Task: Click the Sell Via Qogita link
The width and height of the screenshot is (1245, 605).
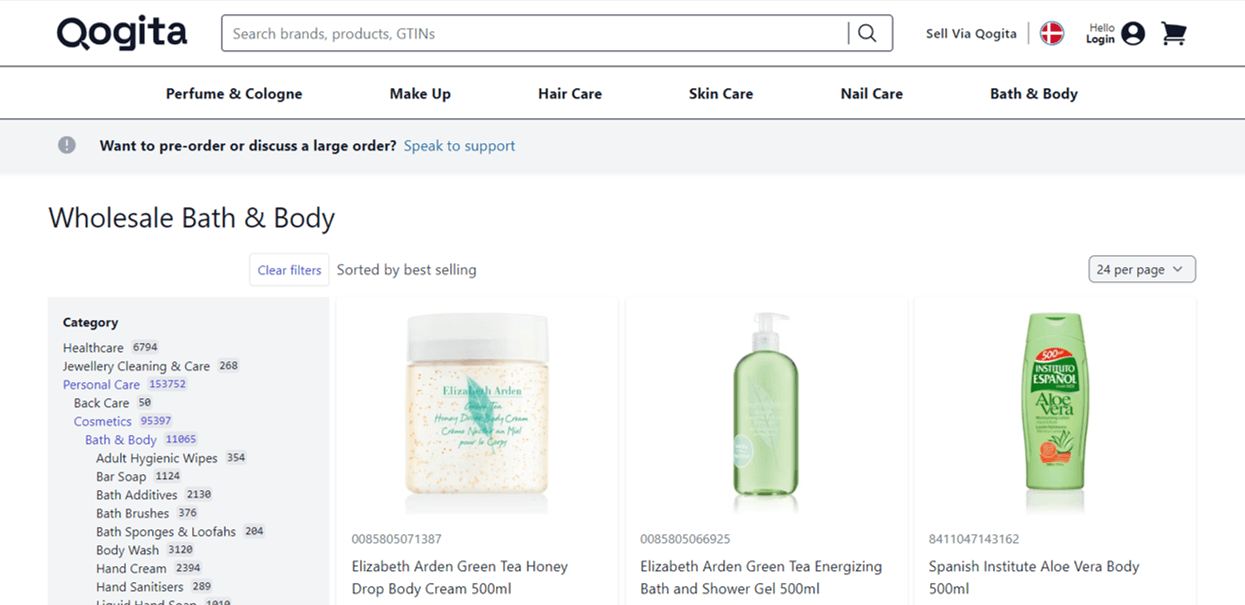Action: (x=971, y=33)
